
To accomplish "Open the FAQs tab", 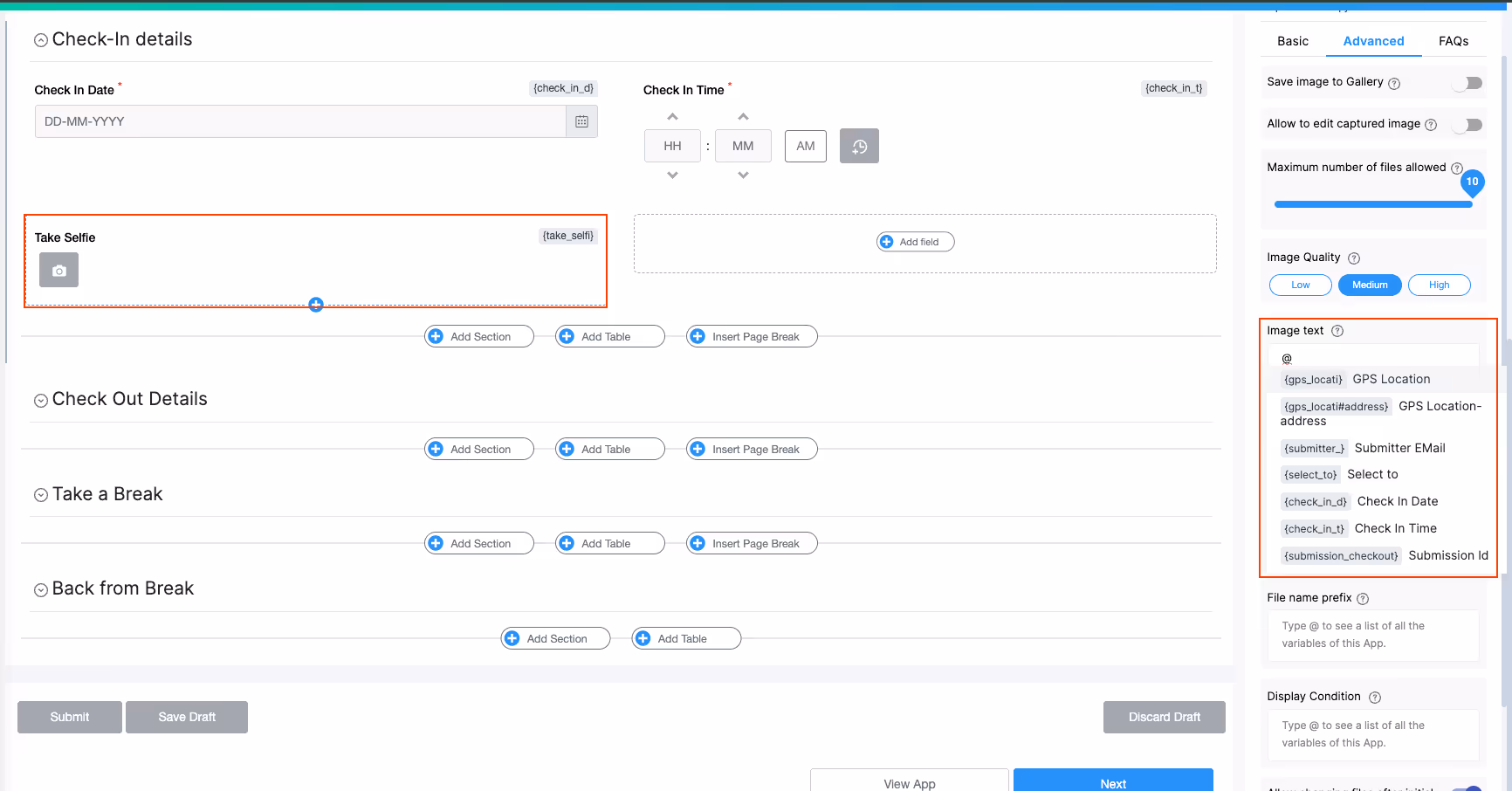I will (x=1454, y=41).
